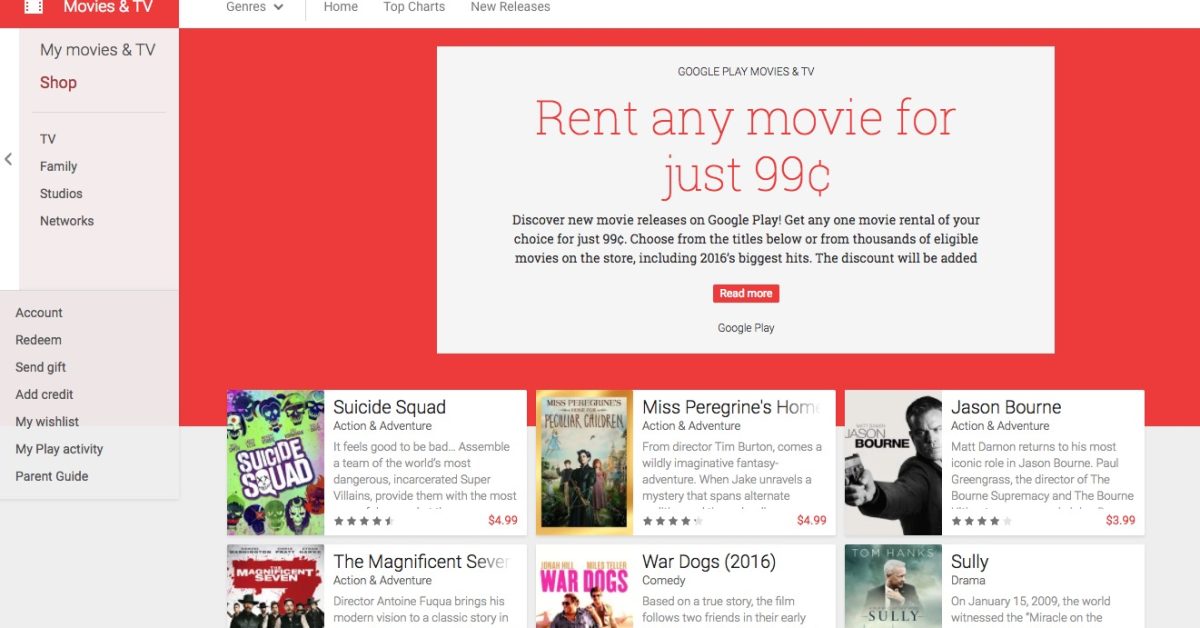Open the Family category

pyautogui.click(x=58, y=166)
